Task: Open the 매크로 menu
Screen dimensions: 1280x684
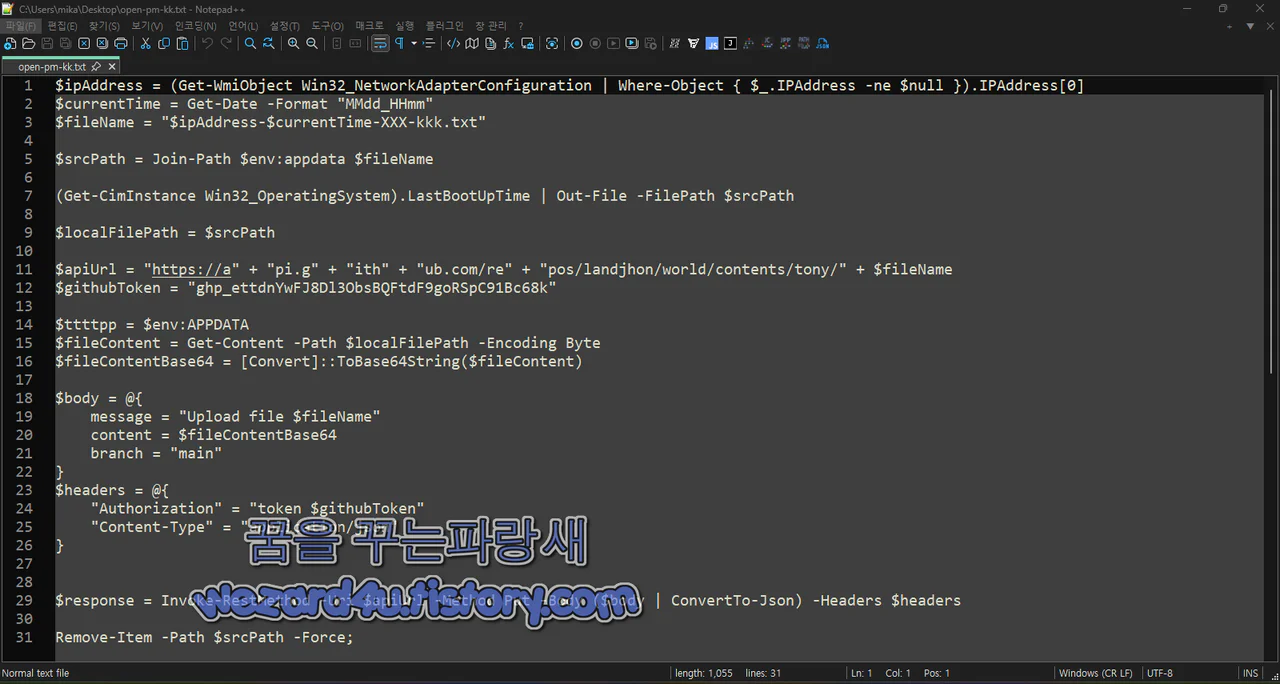Action: coord(369,26)
